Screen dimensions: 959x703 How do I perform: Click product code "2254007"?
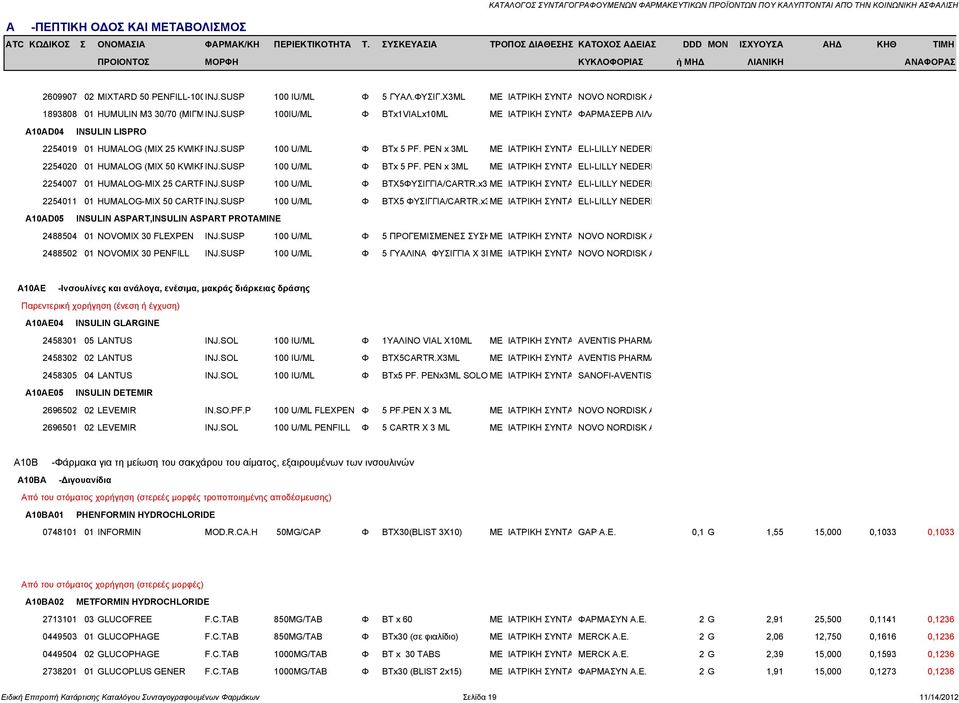[59, 184]
